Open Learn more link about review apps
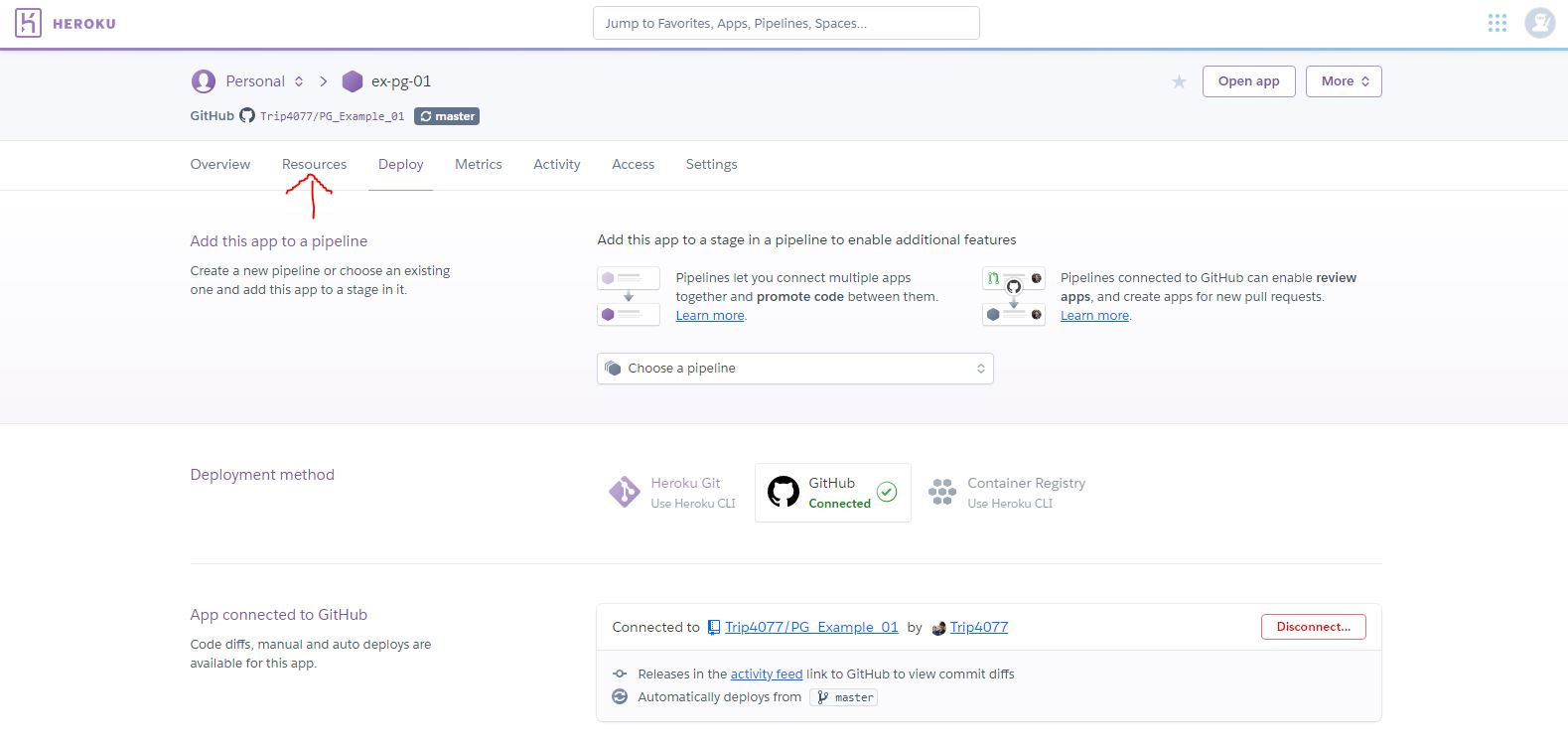This screenshot has width=1568, height=750. (x=1094, y=316)
